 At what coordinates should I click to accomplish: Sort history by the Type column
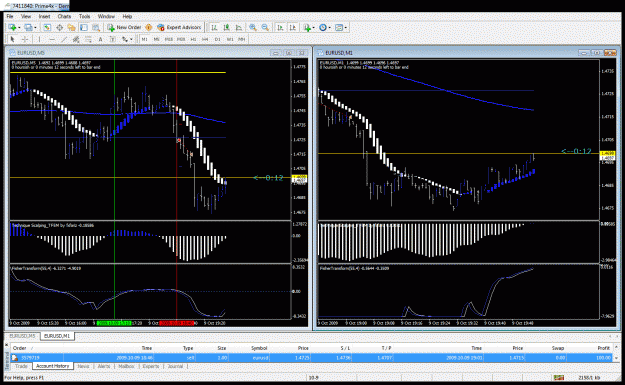click(188, 348)
